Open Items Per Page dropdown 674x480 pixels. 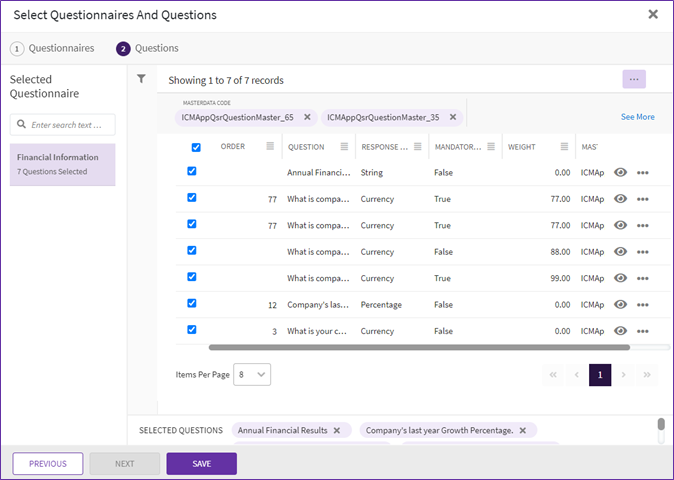point(250,374)
